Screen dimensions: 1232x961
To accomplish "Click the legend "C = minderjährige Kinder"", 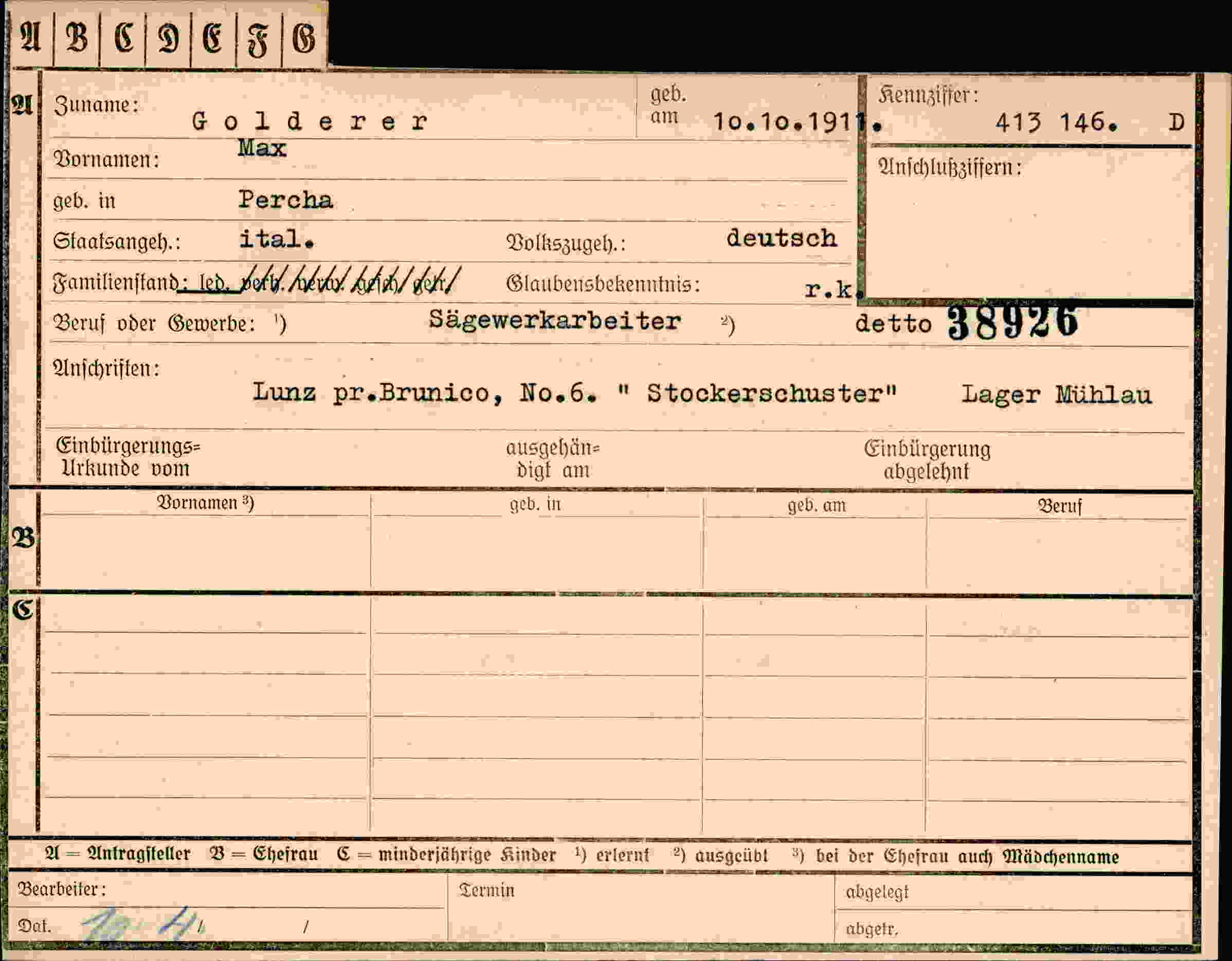I will pos(446,855).
